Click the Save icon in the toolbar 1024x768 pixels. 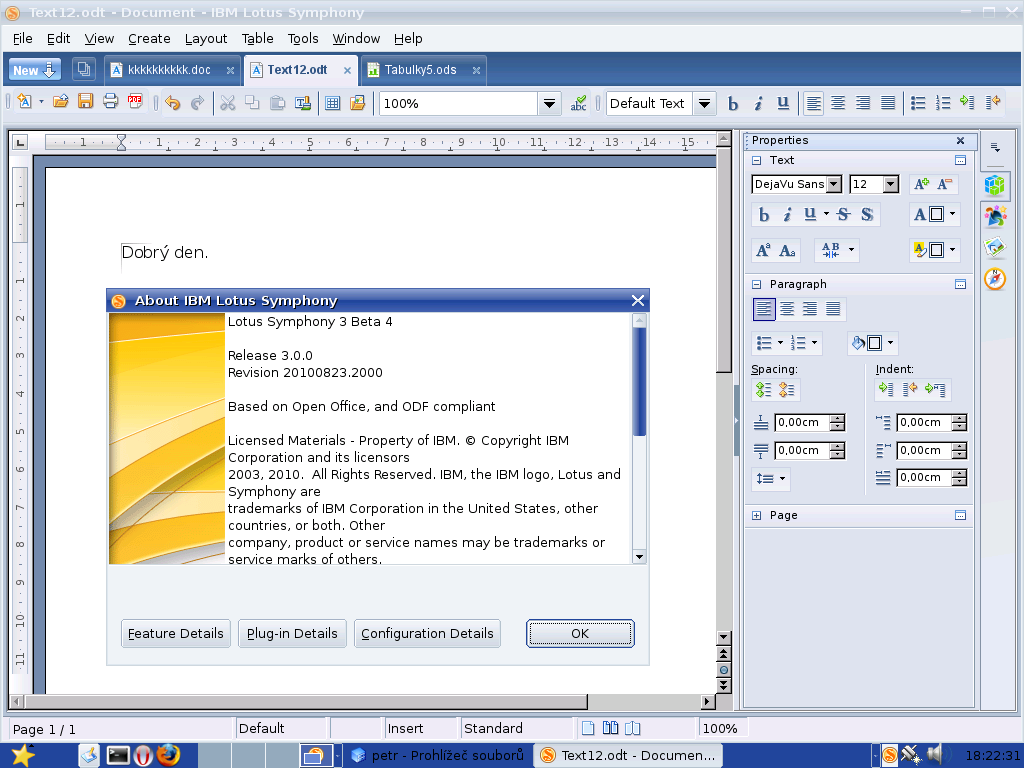click(x=85, y=102)
